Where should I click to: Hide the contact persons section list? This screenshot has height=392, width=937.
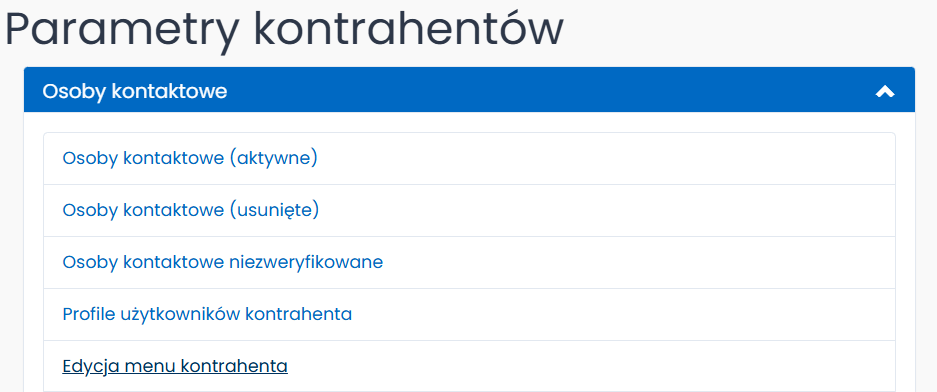[884, 91]
